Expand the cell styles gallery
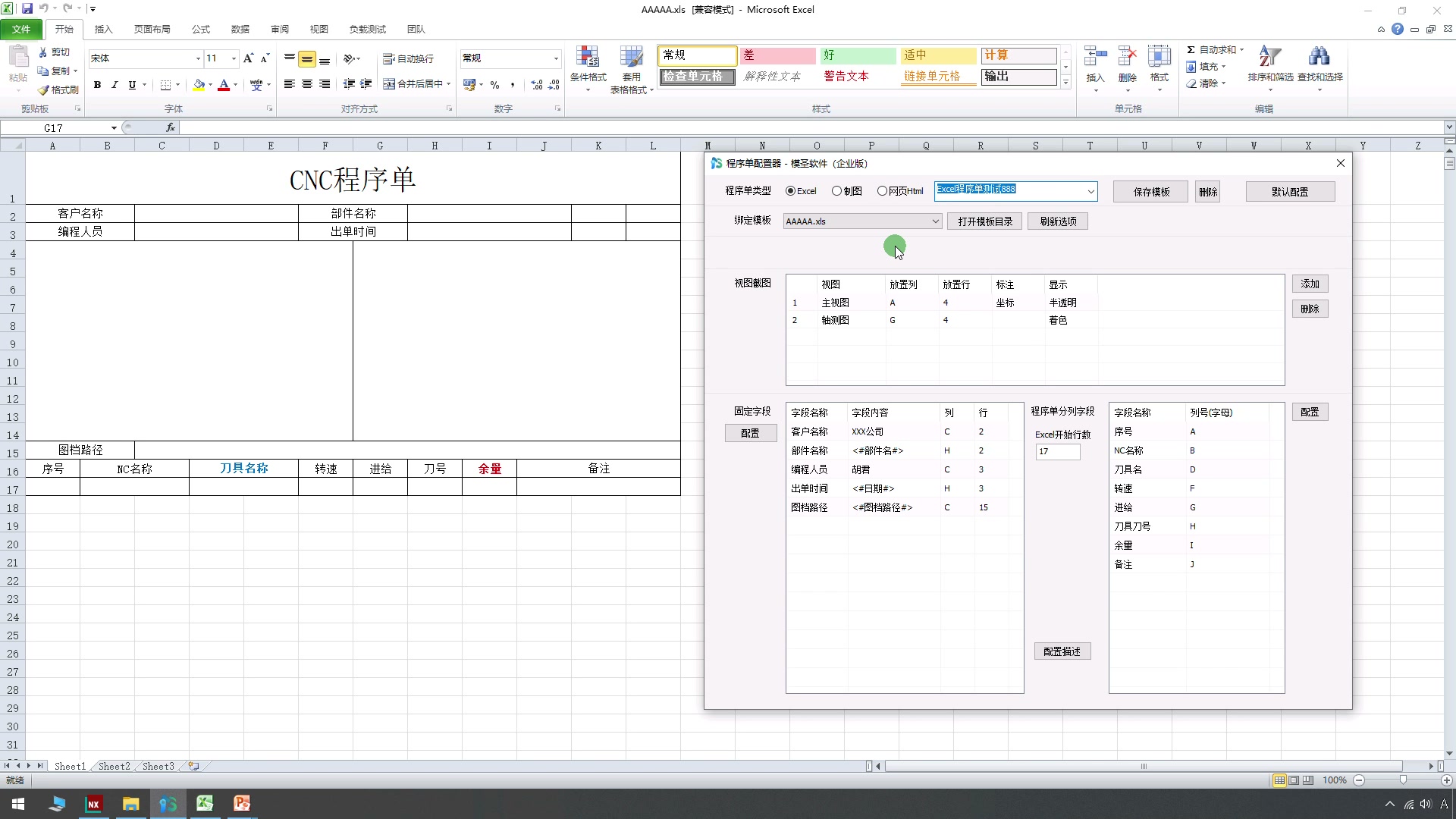The image size is (1456, 819). 1065,83
